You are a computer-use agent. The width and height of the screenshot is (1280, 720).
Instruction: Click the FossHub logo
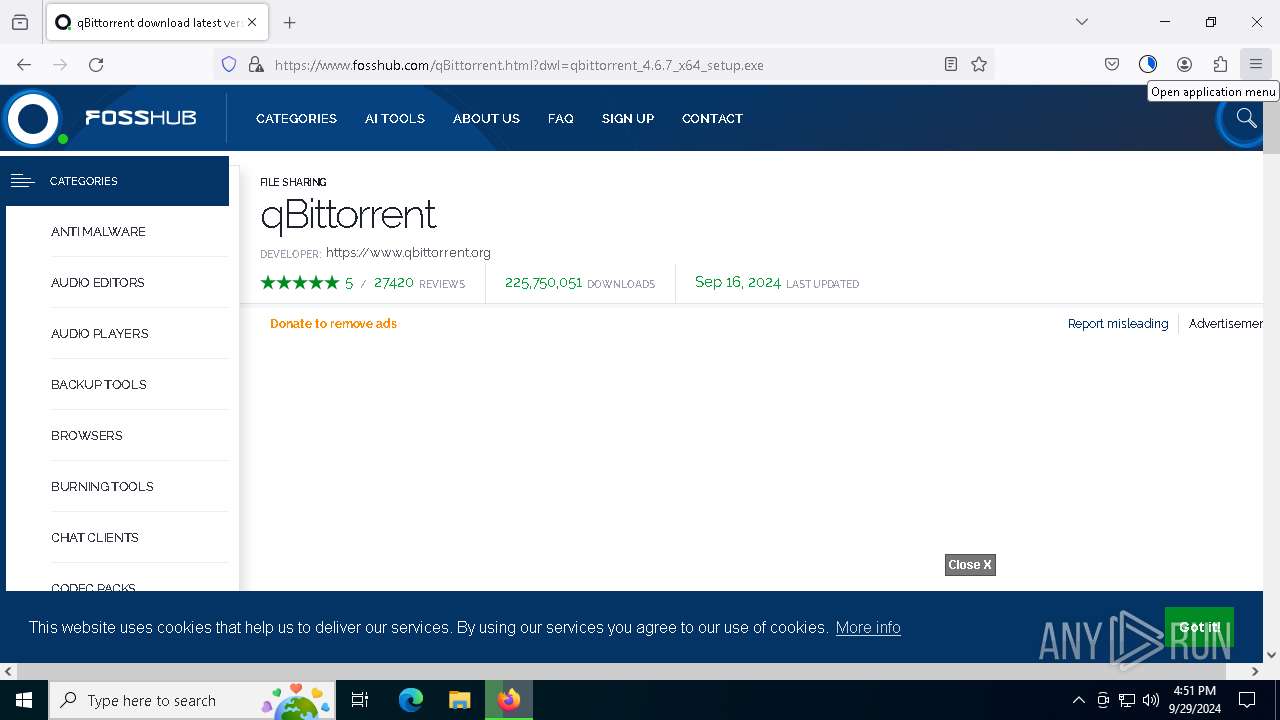tap(99, 118)
